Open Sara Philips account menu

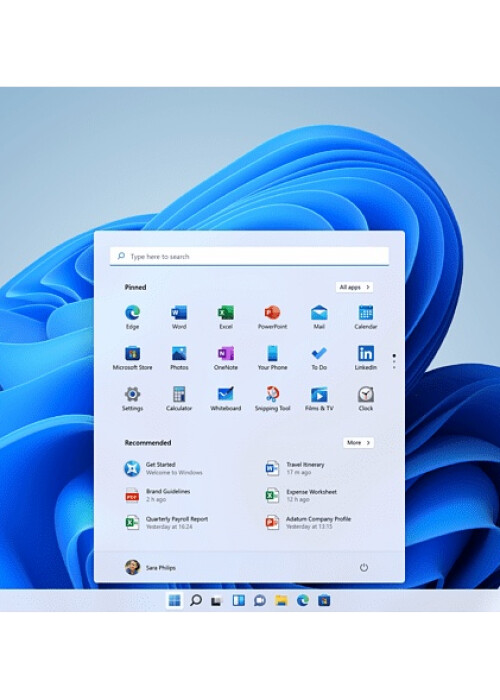tap(150, 567)
